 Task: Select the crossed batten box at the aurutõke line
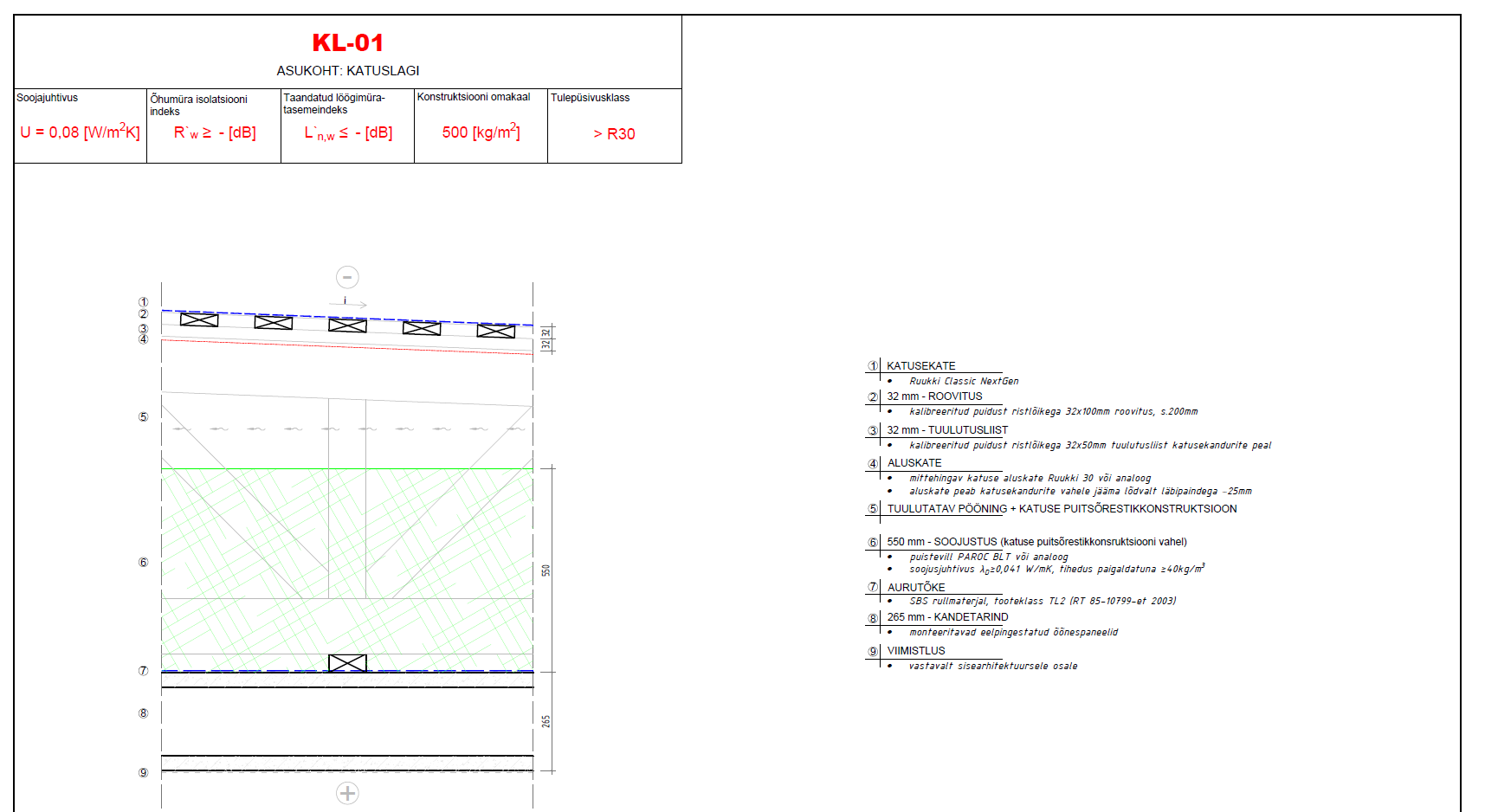pos(347,663)
